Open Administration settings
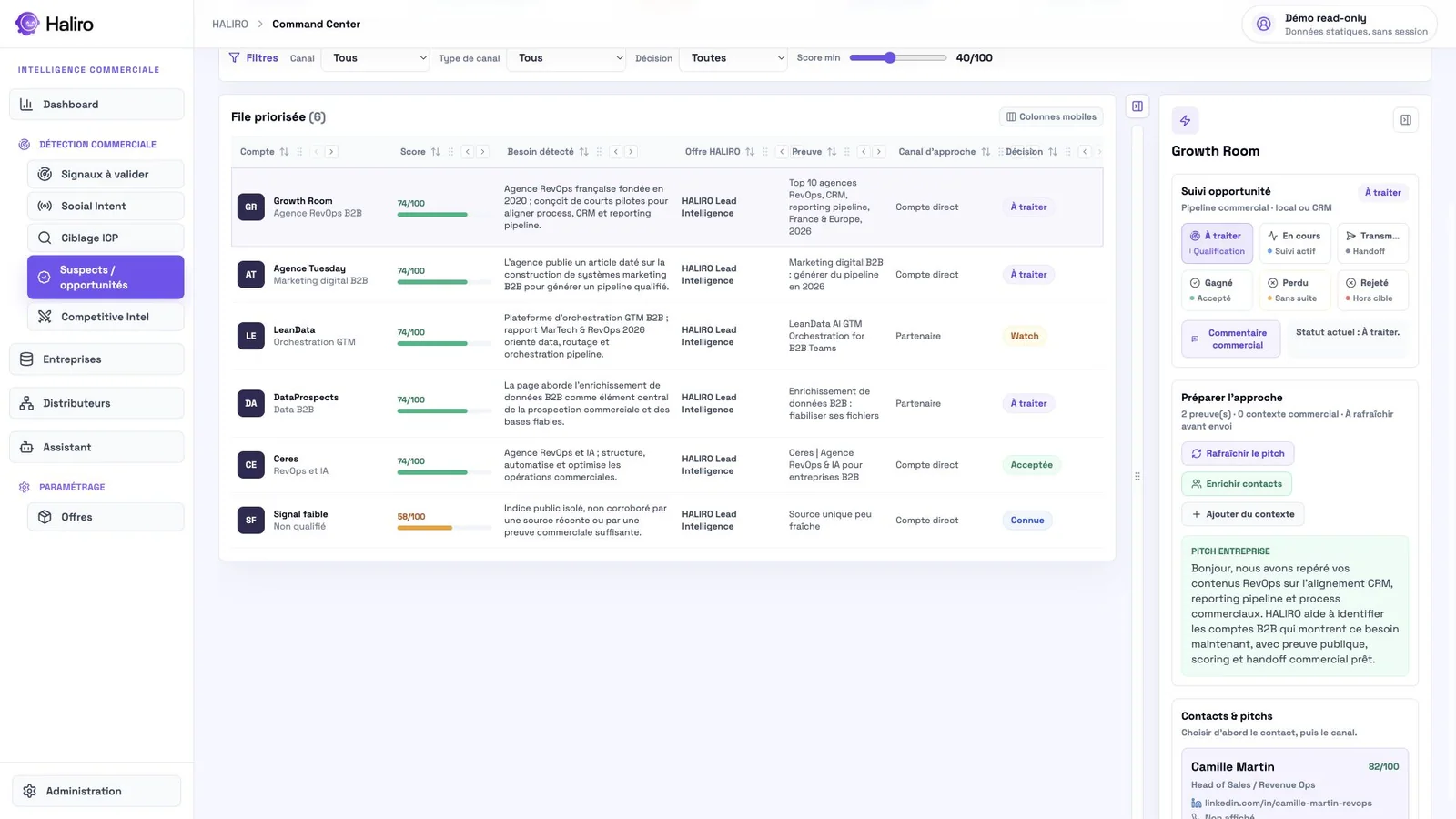This screenshot has width=1456, height=819. pyautogui.click(x=96, y=791)
